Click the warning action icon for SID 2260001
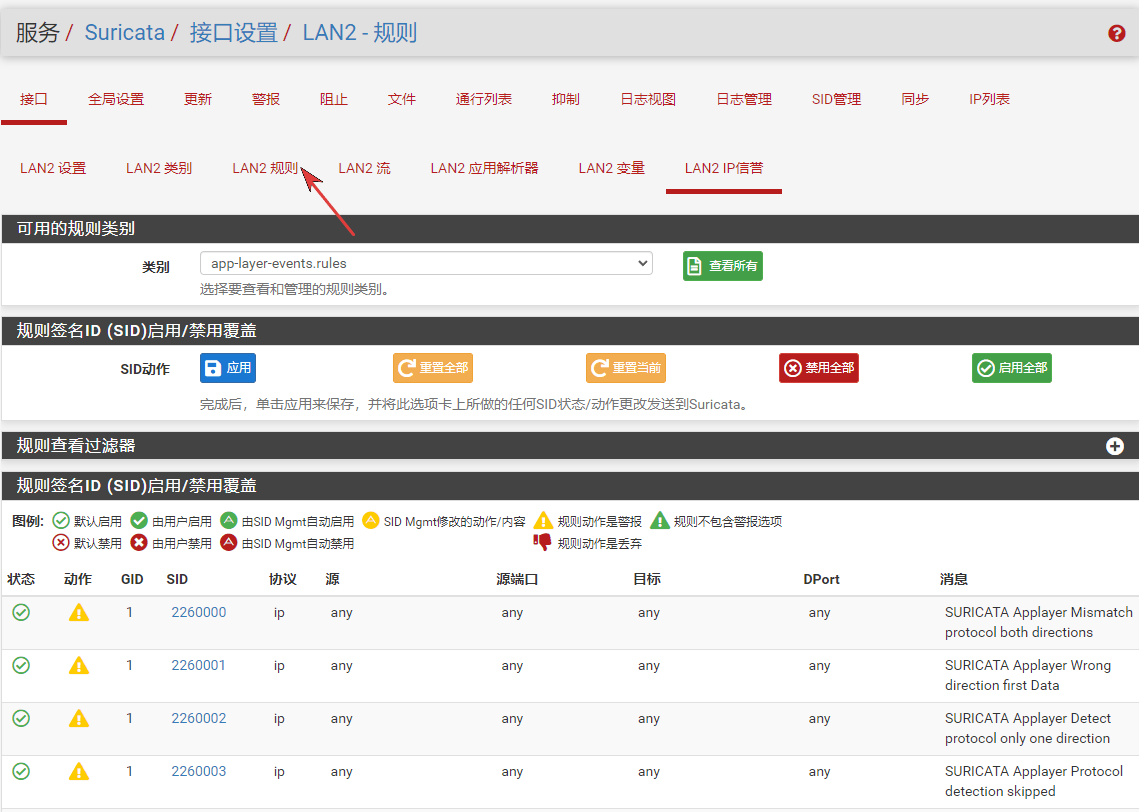1139x812 pixels. pyautogui.click(x=78, y=665)
